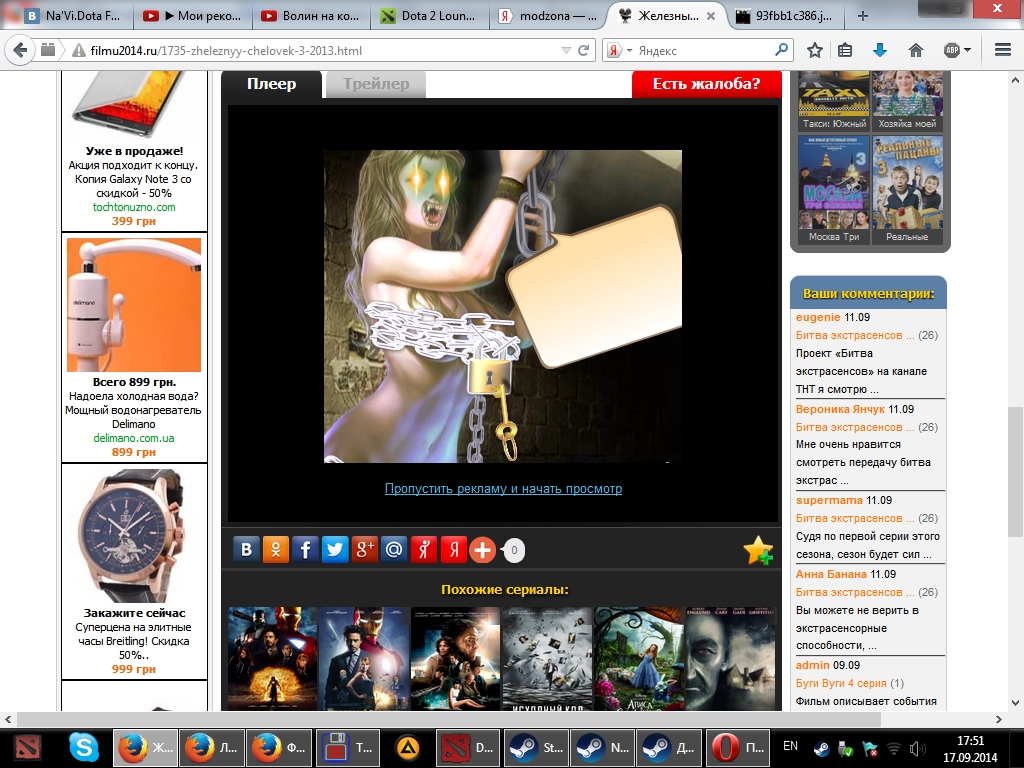Image resolution: width=1024 pixels, height=768 pixels.
Task: Open supermama commenter link
Action: pos(829,500)
